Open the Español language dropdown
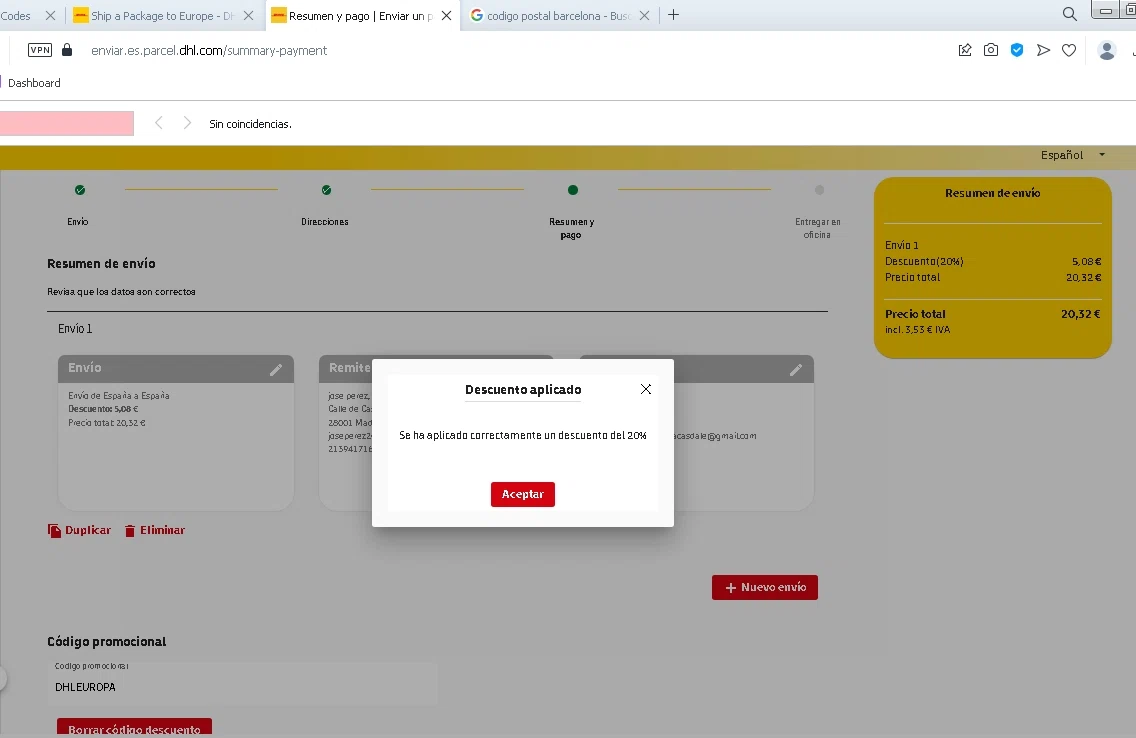 pyautogui.click(x=1072, y=155)
